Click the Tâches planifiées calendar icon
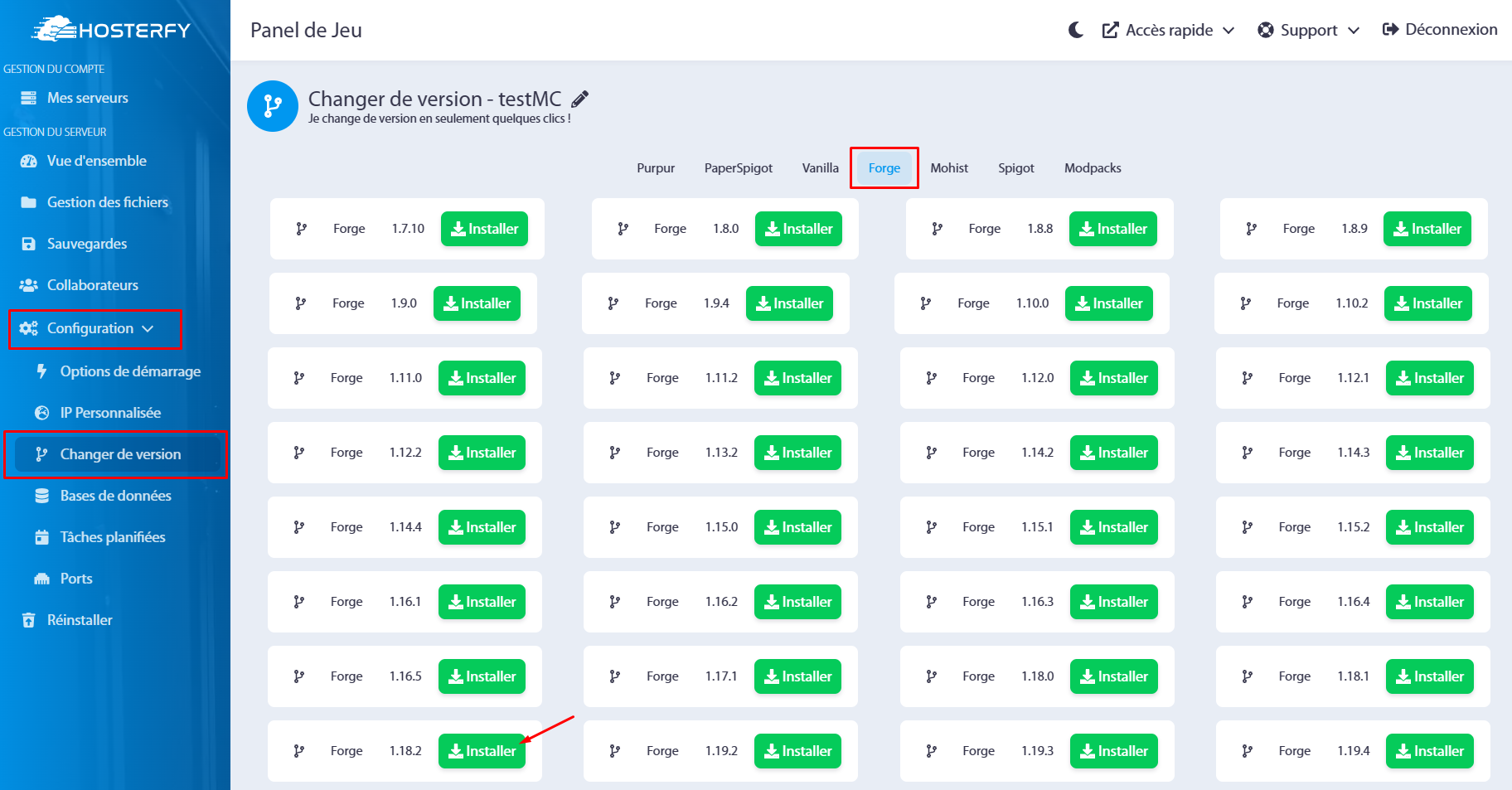The height and width of the screenshot is (790, 1512). [x=41, y=537]
